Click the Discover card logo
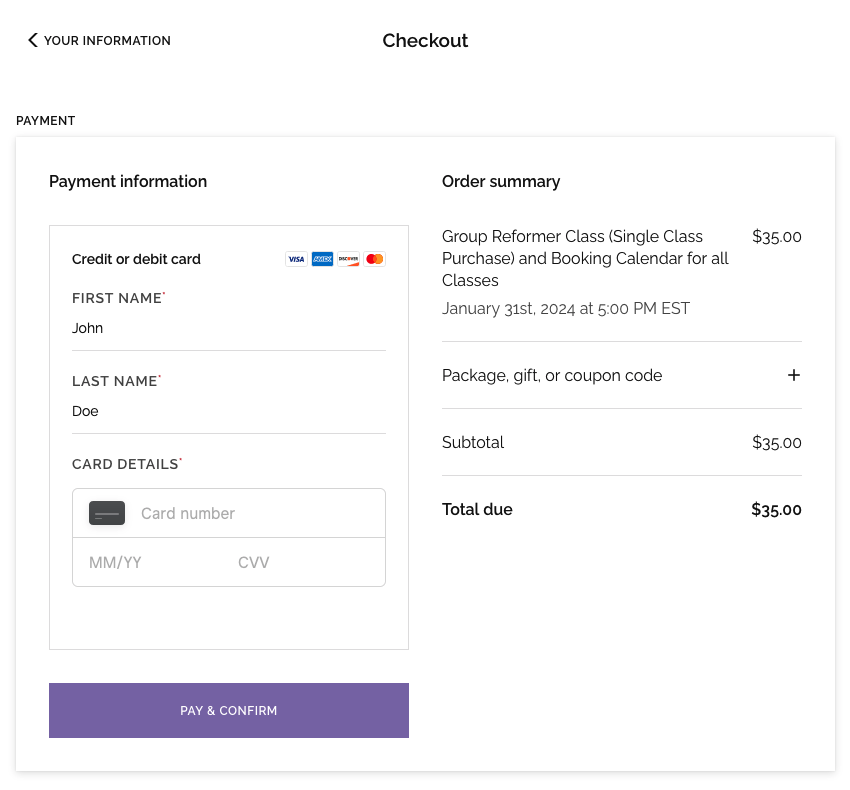Image resolution: width=850 pixels, height=790 pixels. (x=348, y=259)
